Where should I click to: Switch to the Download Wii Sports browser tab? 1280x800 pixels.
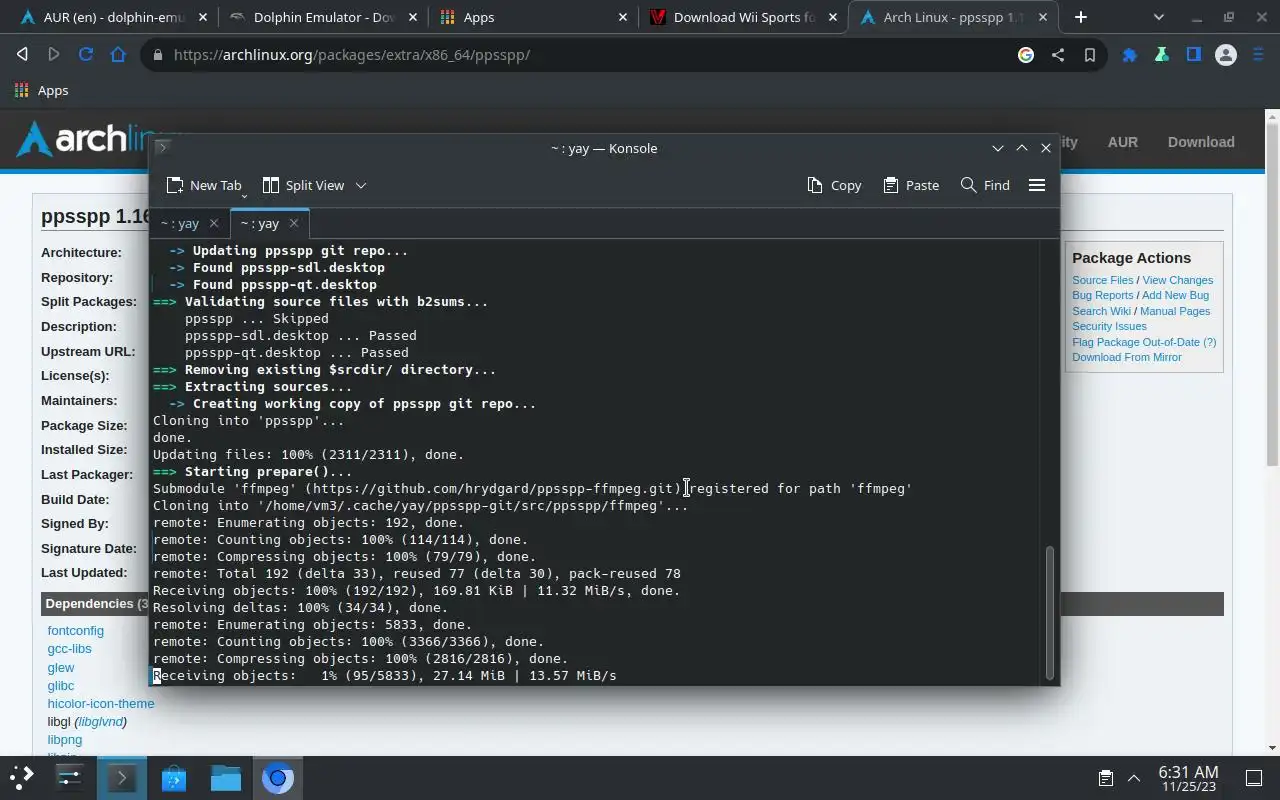[743, 17]
